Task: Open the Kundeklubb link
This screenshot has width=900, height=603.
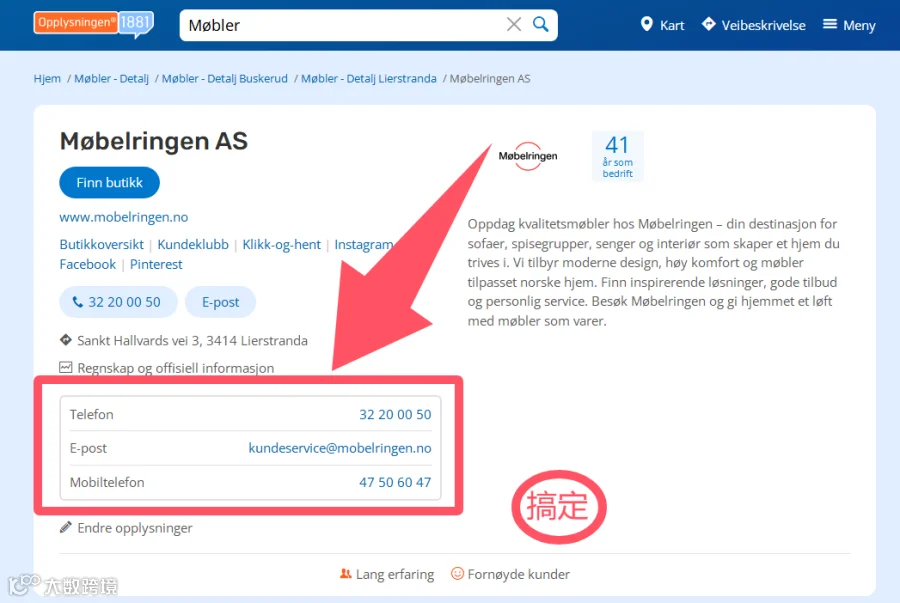Action: (193, 244)
